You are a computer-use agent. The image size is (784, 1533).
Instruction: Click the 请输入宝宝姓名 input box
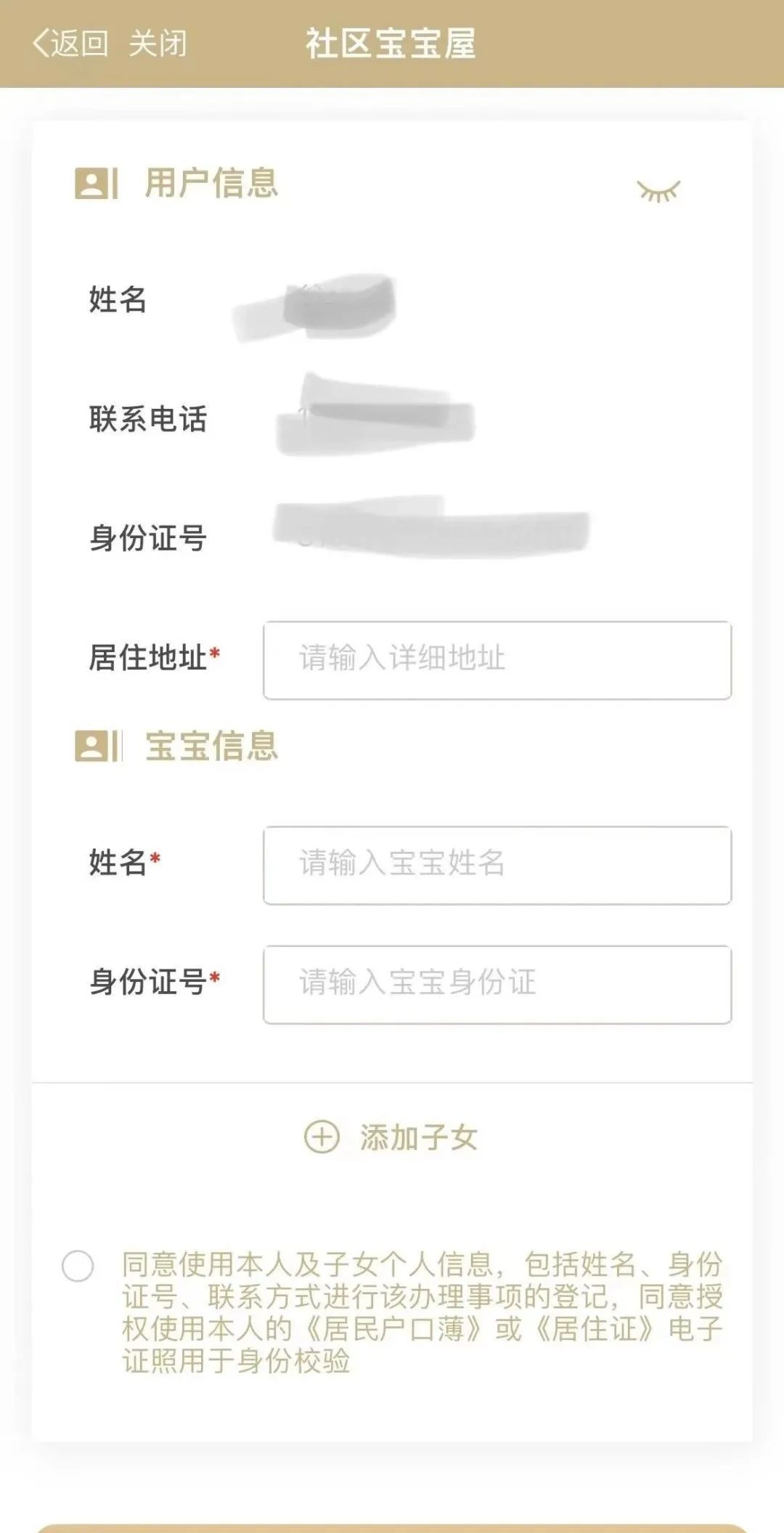[497, 865]
